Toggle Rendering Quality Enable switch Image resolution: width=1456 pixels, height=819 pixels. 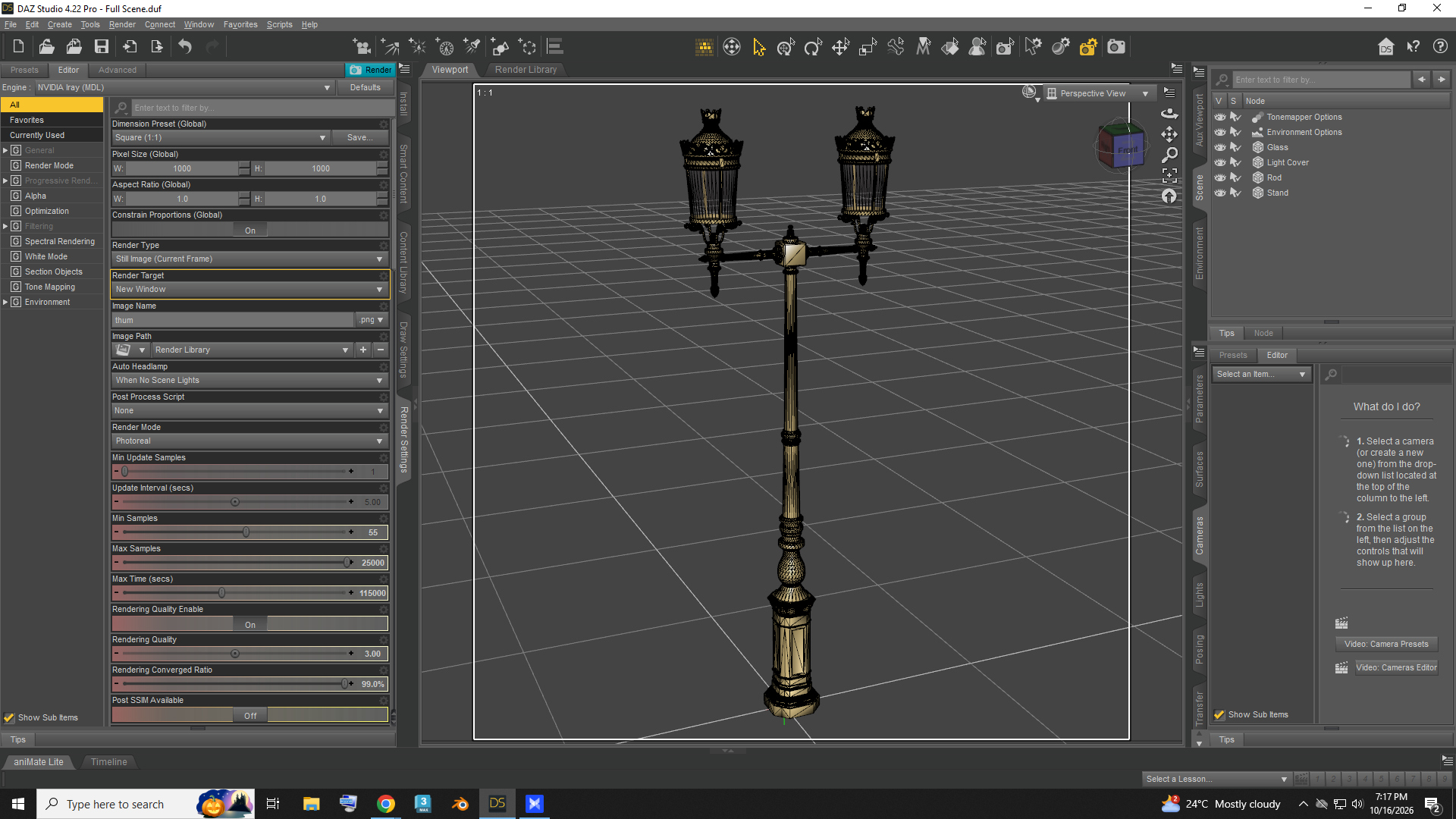(x=249, y=625)
